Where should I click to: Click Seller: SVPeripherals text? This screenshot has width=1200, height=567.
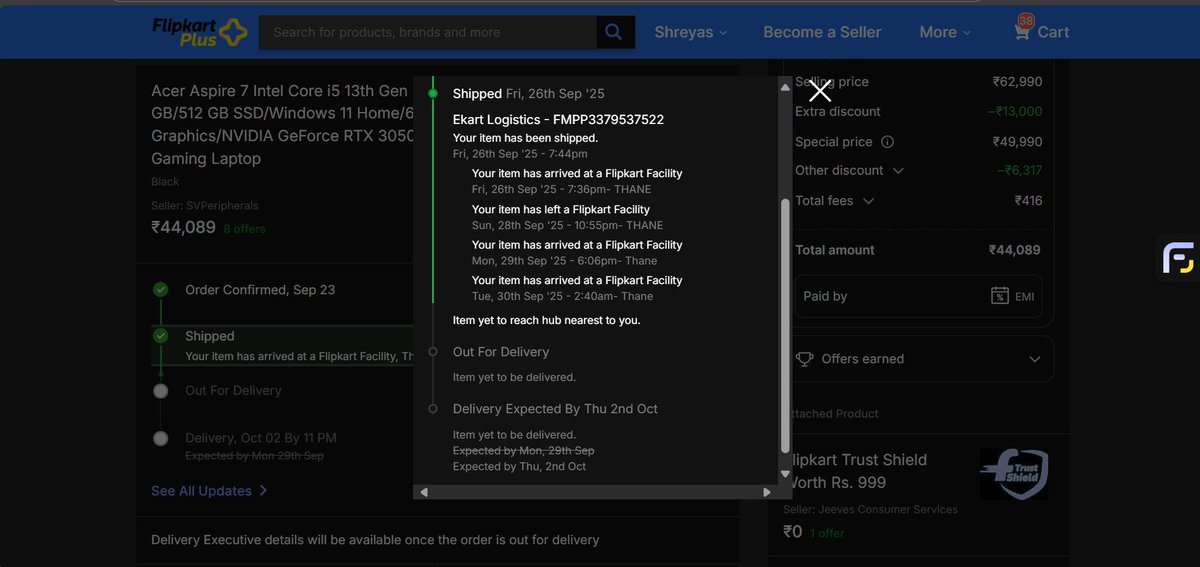(x=205, y=206)
